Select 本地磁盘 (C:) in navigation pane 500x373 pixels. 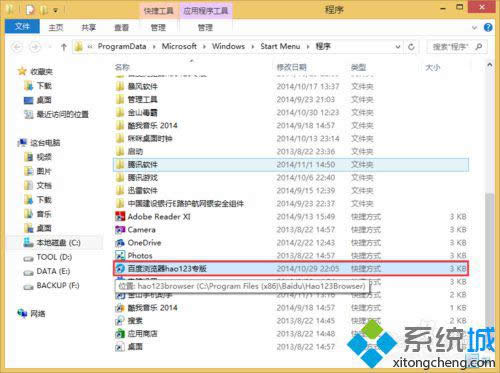pos(58,243)
